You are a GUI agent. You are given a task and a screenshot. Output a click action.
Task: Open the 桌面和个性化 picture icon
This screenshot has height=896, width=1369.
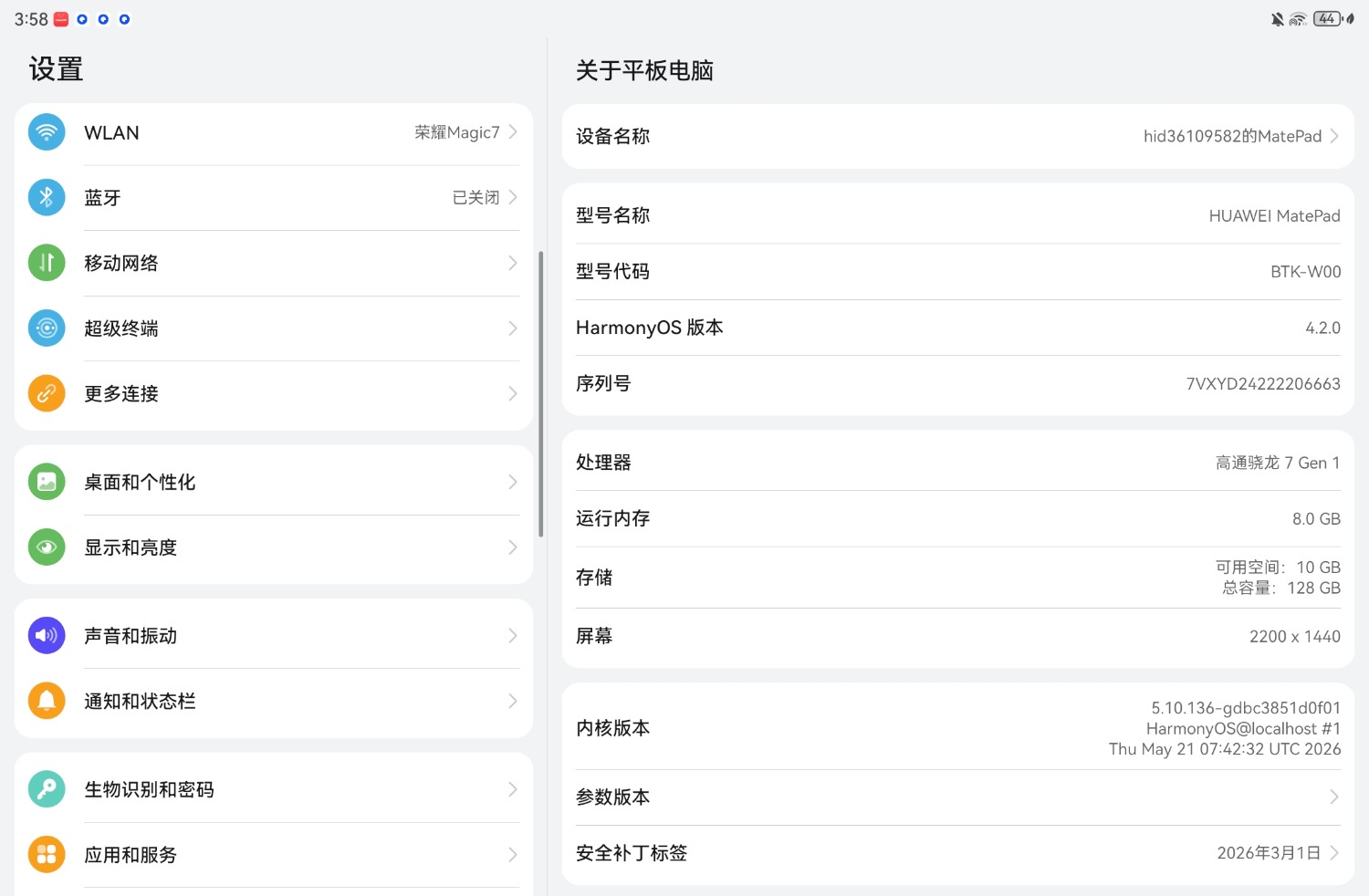(x=47, y=482)
